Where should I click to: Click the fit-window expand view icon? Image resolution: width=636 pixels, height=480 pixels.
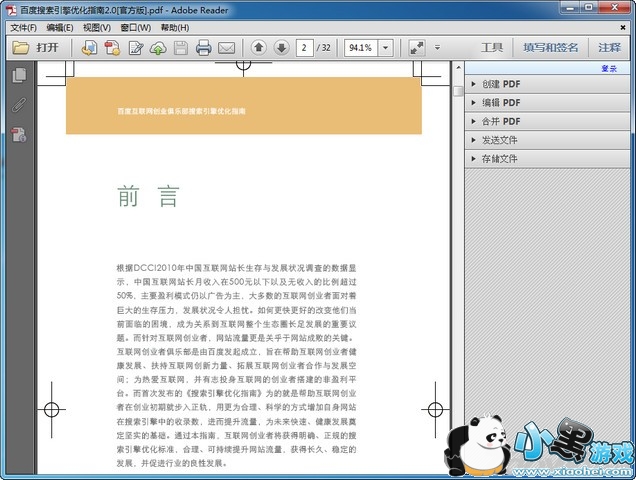tap(417, 47)
